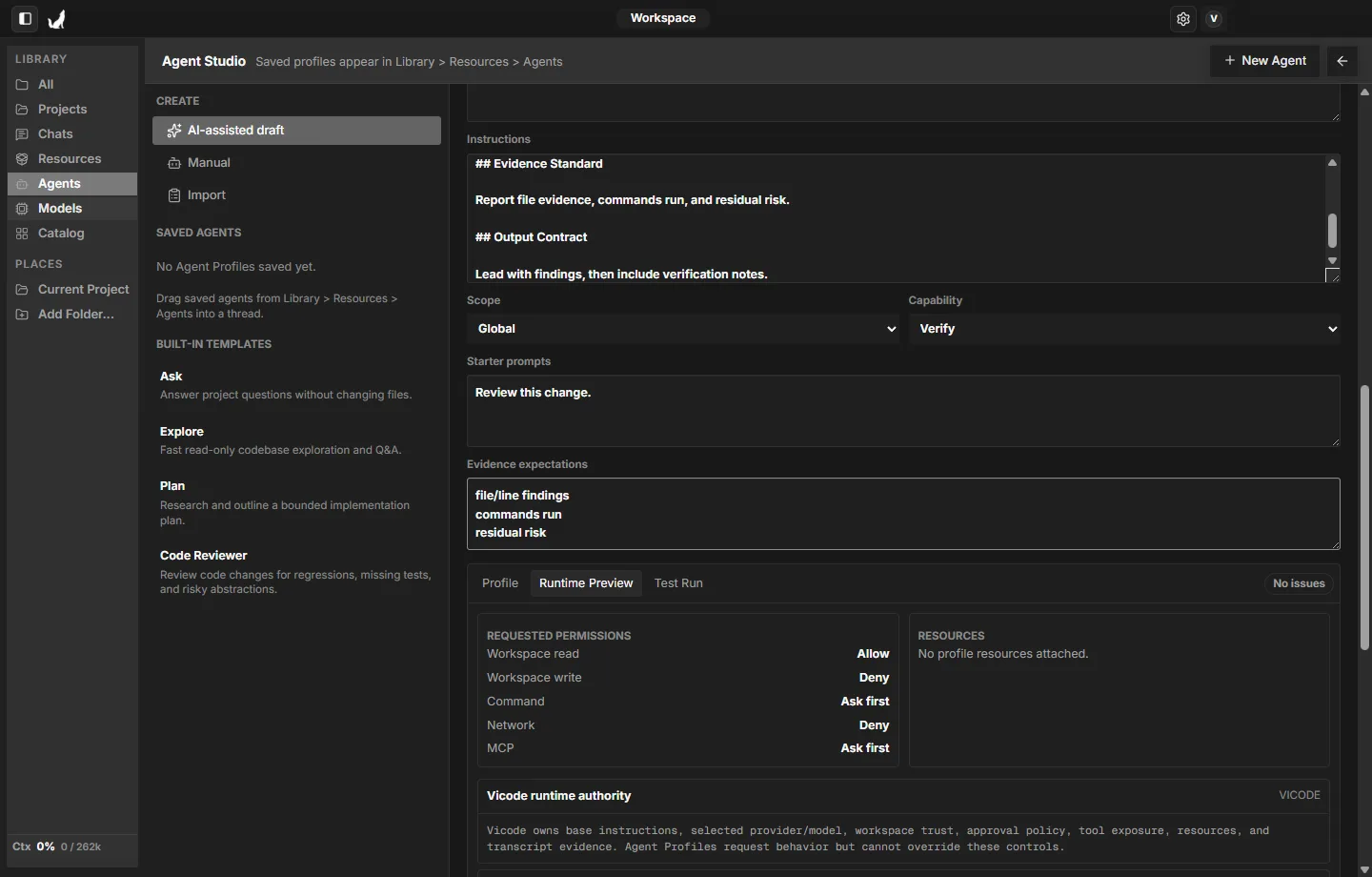Click the Chats icon in Library

click(x=22, y=134)
